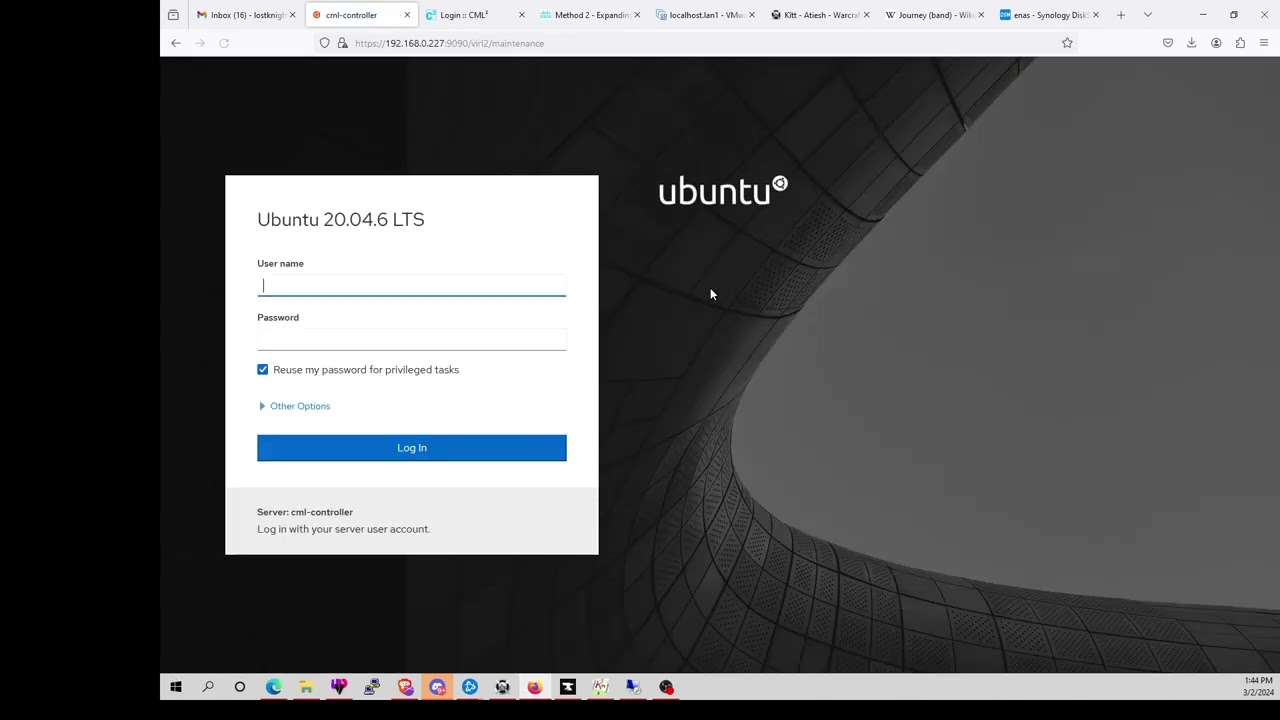Click the Ubuntu 20.04.6 LTS heading
The width and height of the screenshot is (1280, 720).
[341, 220]
